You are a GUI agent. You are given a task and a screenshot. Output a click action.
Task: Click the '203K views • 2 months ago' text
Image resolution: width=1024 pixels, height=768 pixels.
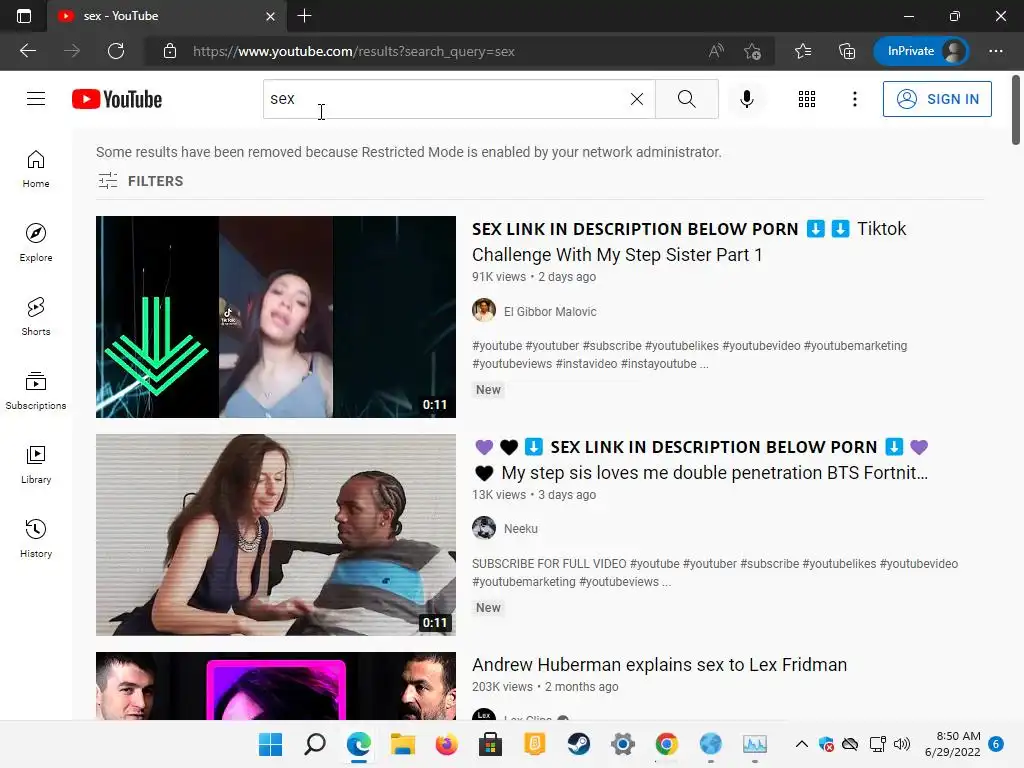tap(545, 686)
